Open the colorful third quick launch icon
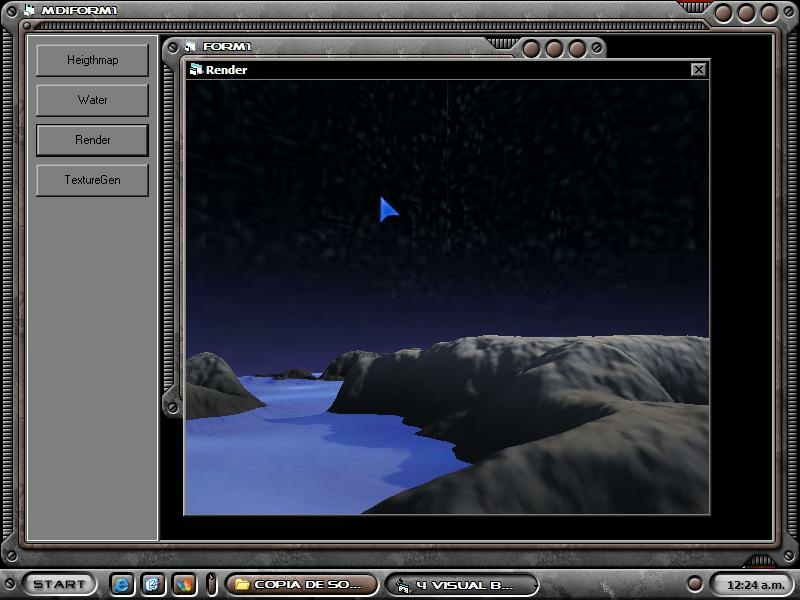This screenshot has width=800, height=600. (x=184, y=584)
